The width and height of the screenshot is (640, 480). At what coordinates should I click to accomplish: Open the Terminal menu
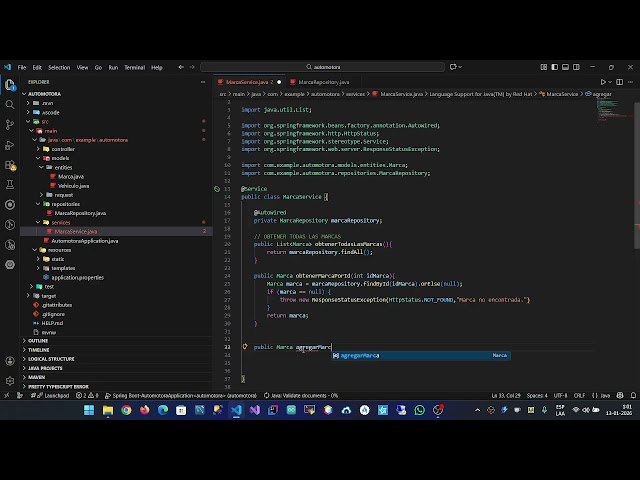click(134, 67)
